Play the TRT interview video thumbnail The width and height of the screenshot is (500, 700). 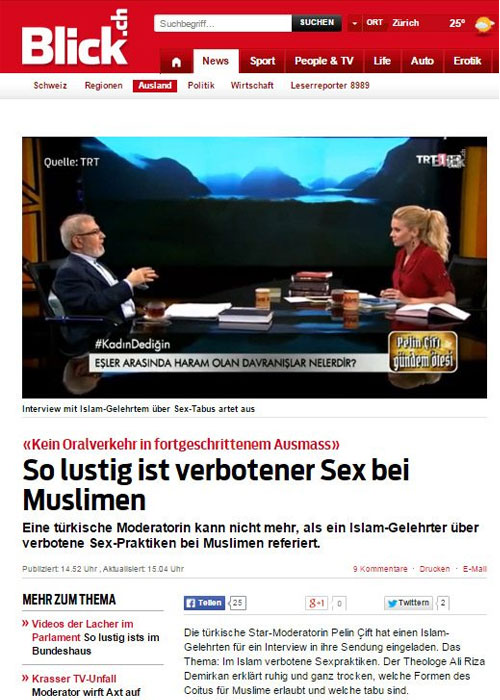[x=254, y=267]
